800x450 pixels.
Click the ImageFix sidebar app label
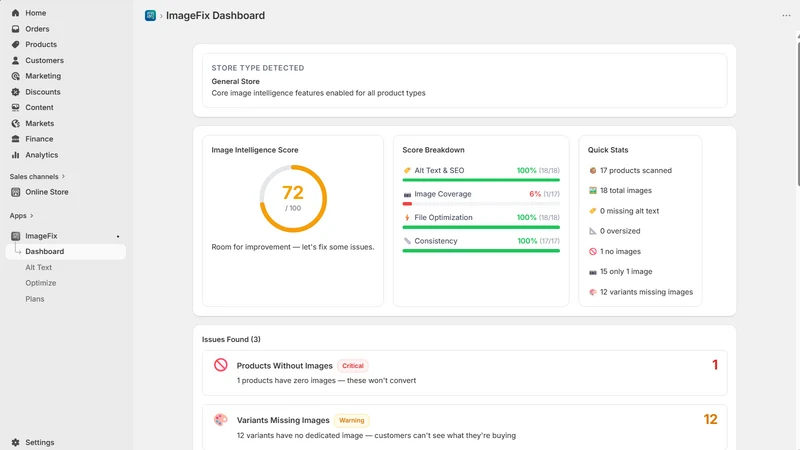(41, 236)
